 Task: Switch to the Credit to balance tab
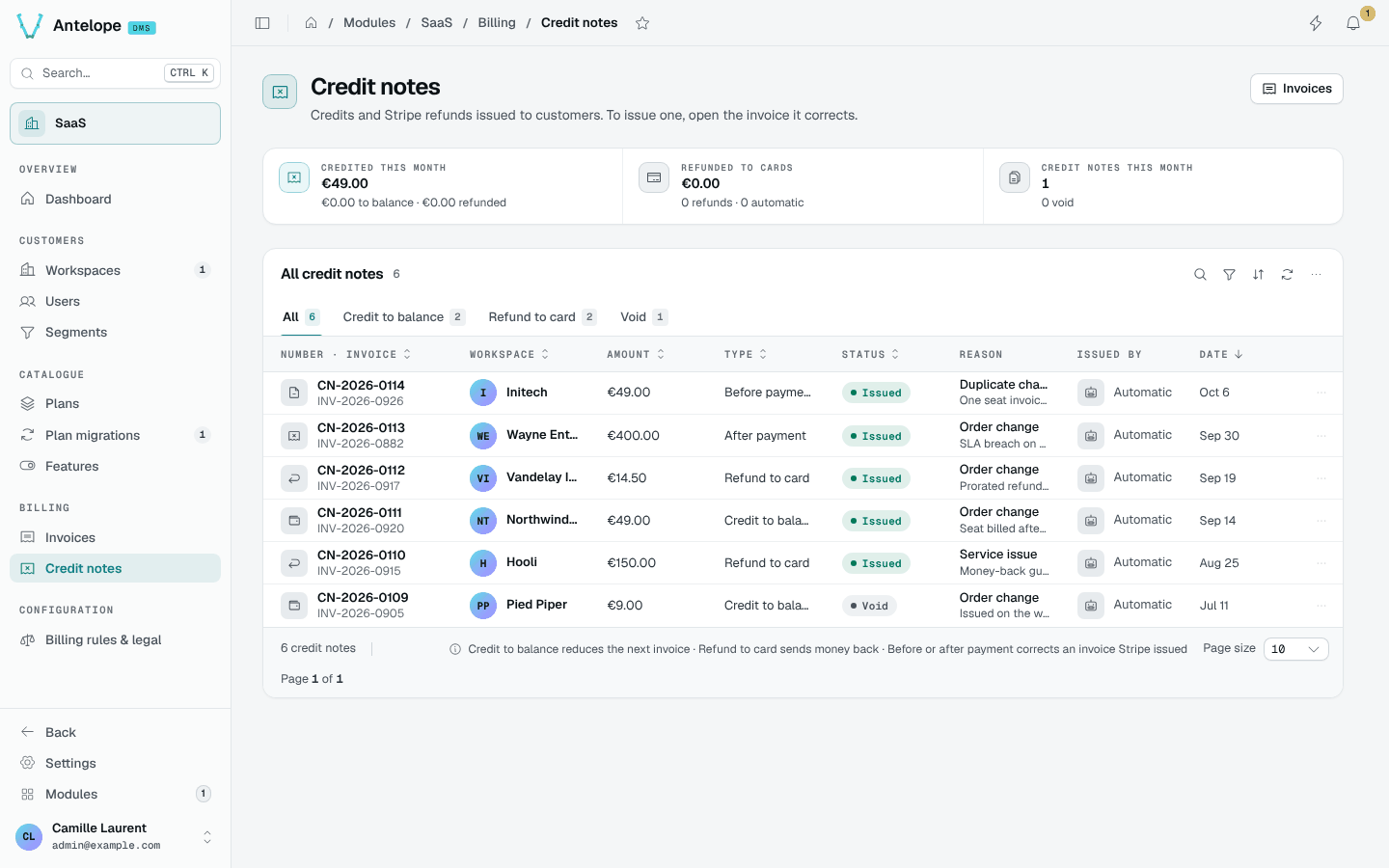pos(404,317)
